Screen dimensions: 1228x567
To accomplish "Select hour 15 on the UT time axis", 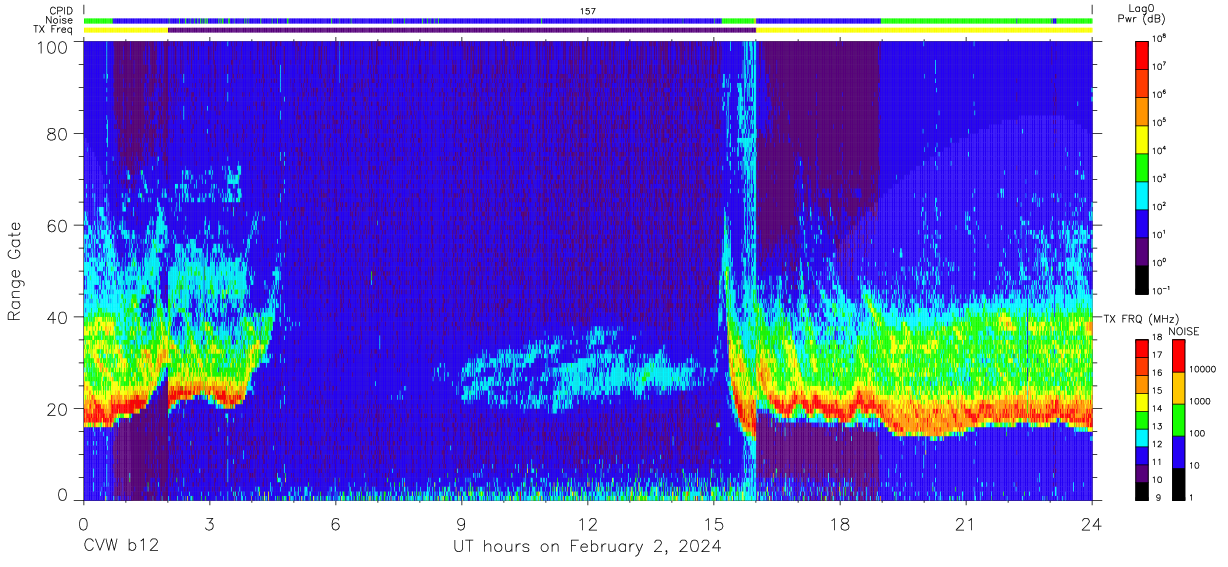I will [x=714, y=523].
